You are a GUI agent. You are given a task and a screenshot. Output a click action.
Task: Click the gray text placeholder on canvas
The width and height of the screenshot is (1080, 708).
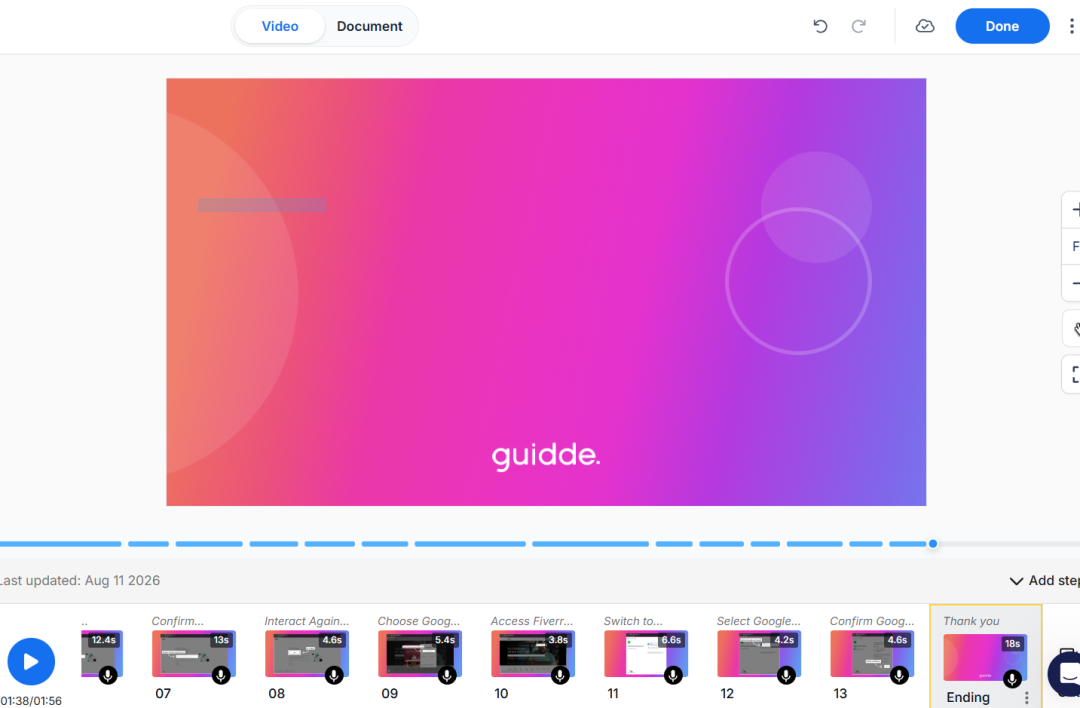[x=262, y=205]
